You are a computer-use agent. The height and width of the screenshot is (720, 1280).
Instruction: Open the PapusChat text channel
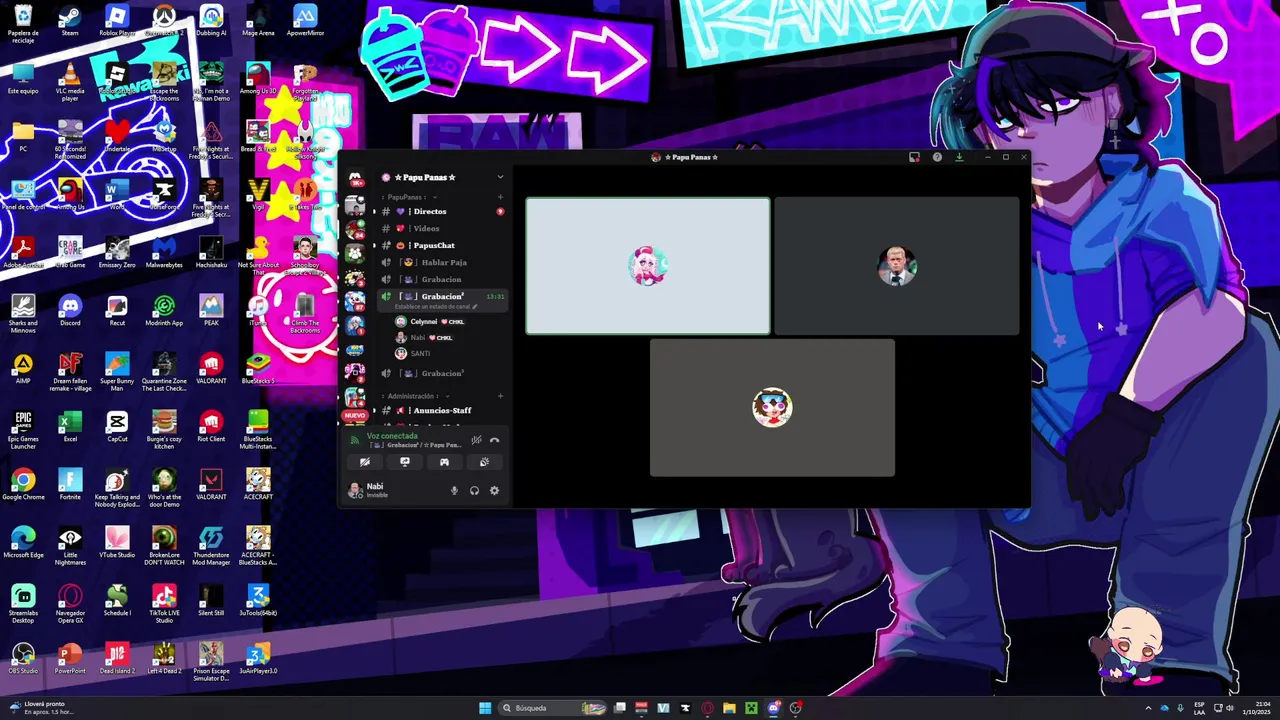442,245
